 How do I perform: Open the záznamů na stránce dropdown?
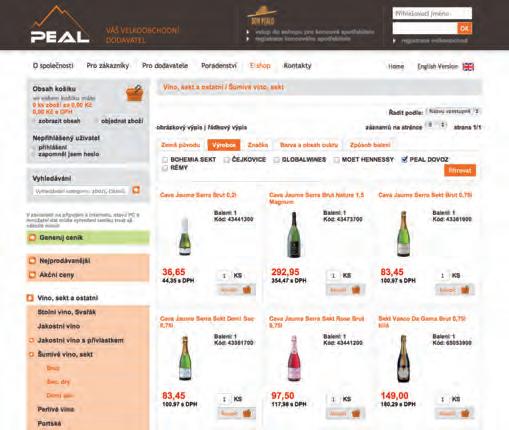(x=437, y=125)
